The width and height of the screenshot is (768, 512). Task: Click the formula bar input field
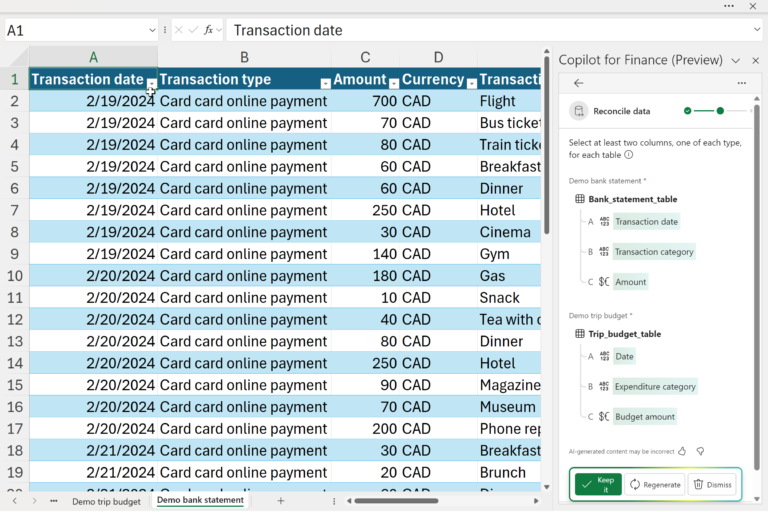[480, 30]
